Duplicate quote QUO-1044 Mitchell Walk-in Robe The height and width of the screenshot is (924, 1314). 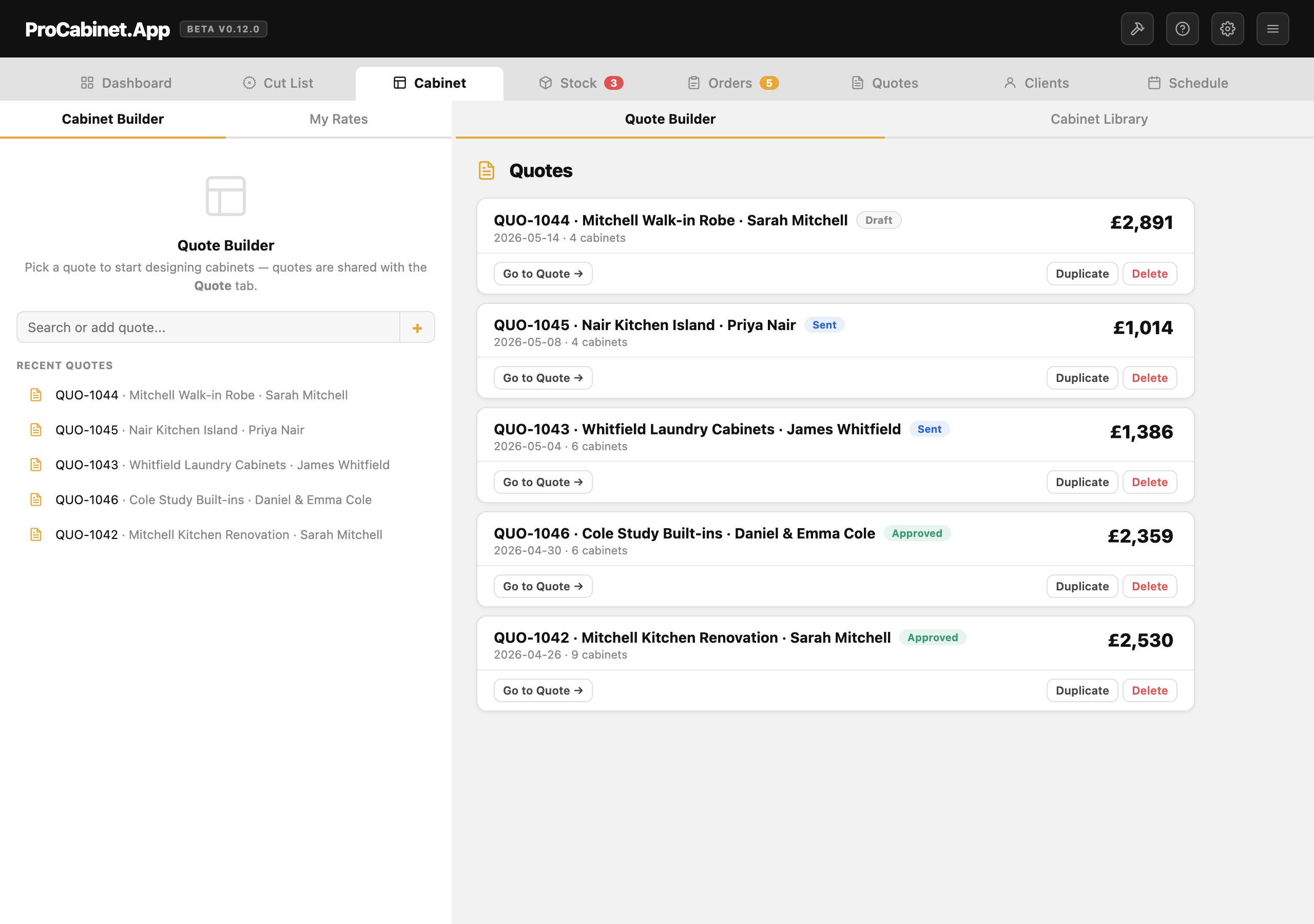pos(1082,274)
